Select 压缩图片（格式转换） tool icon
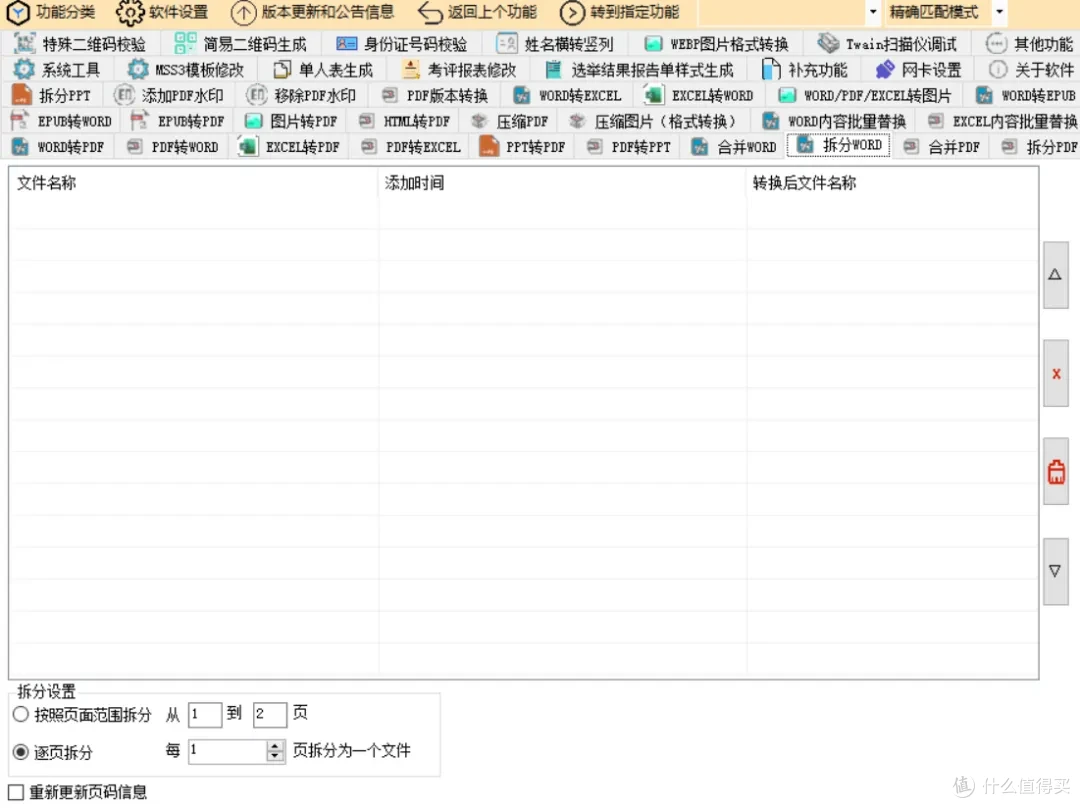The image size is (1080, 808). 577,121
